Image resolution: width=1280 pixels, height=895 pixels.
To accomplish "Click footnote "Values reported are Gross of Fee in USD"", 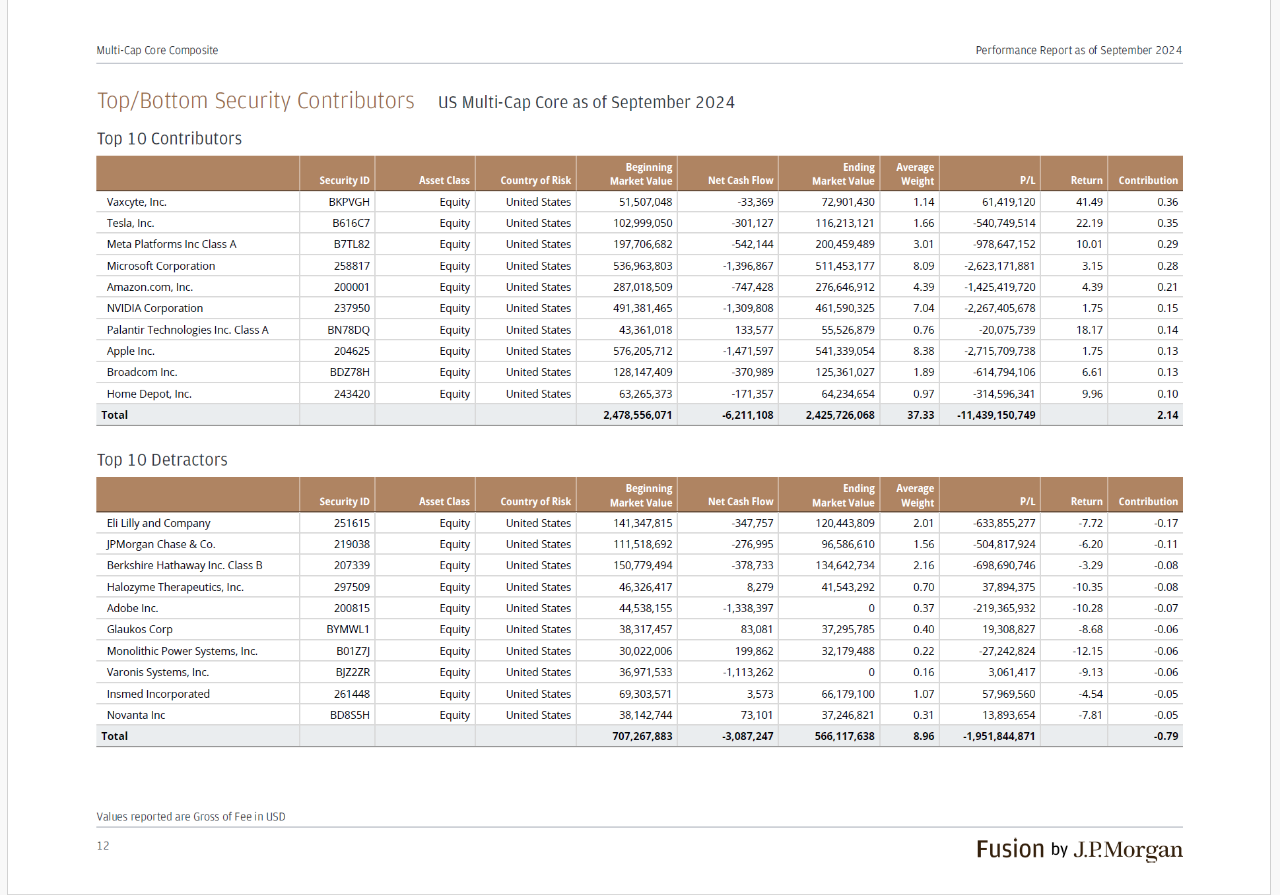I will (191, 817).
